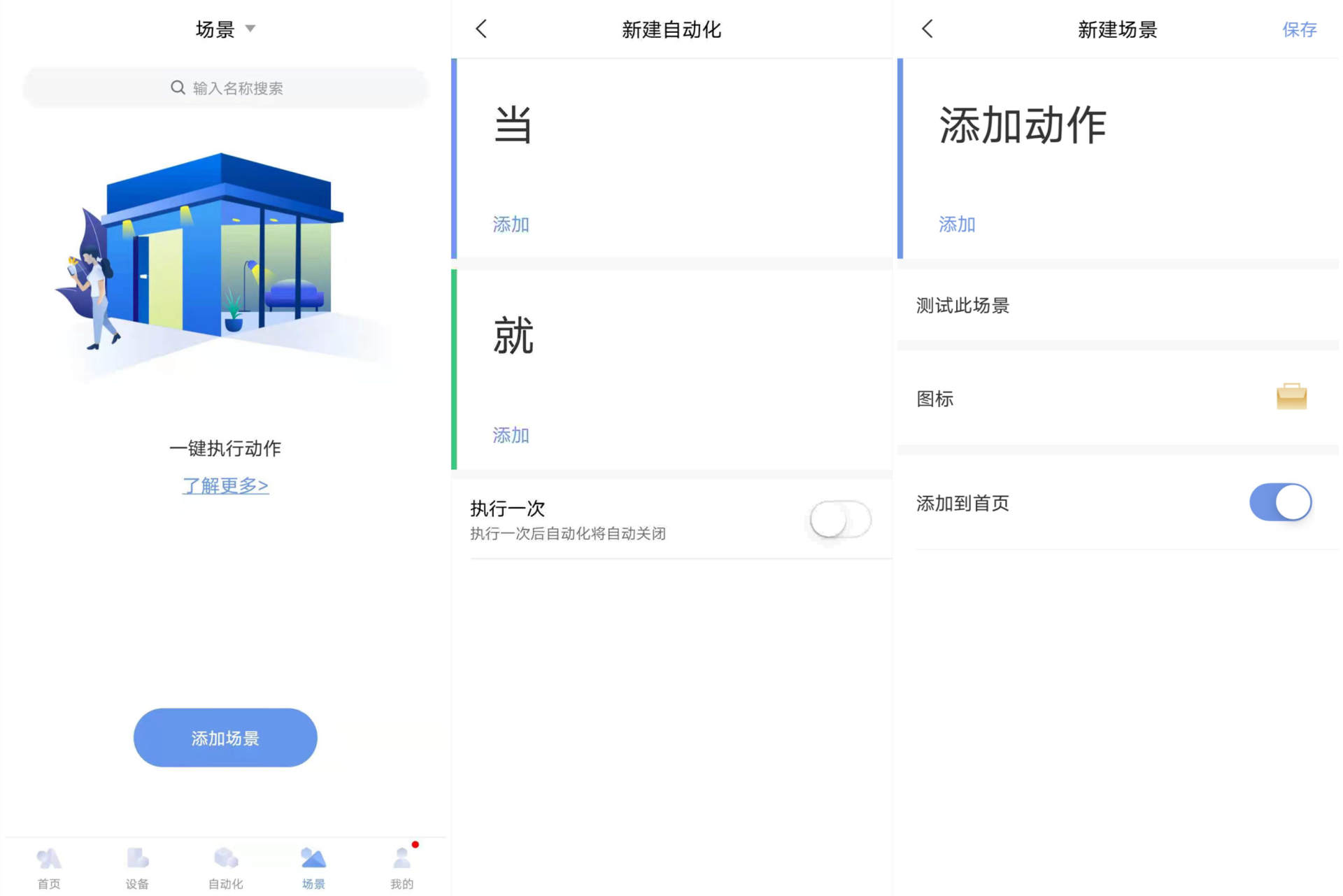Add an action under 就 section

pos(511,434)
